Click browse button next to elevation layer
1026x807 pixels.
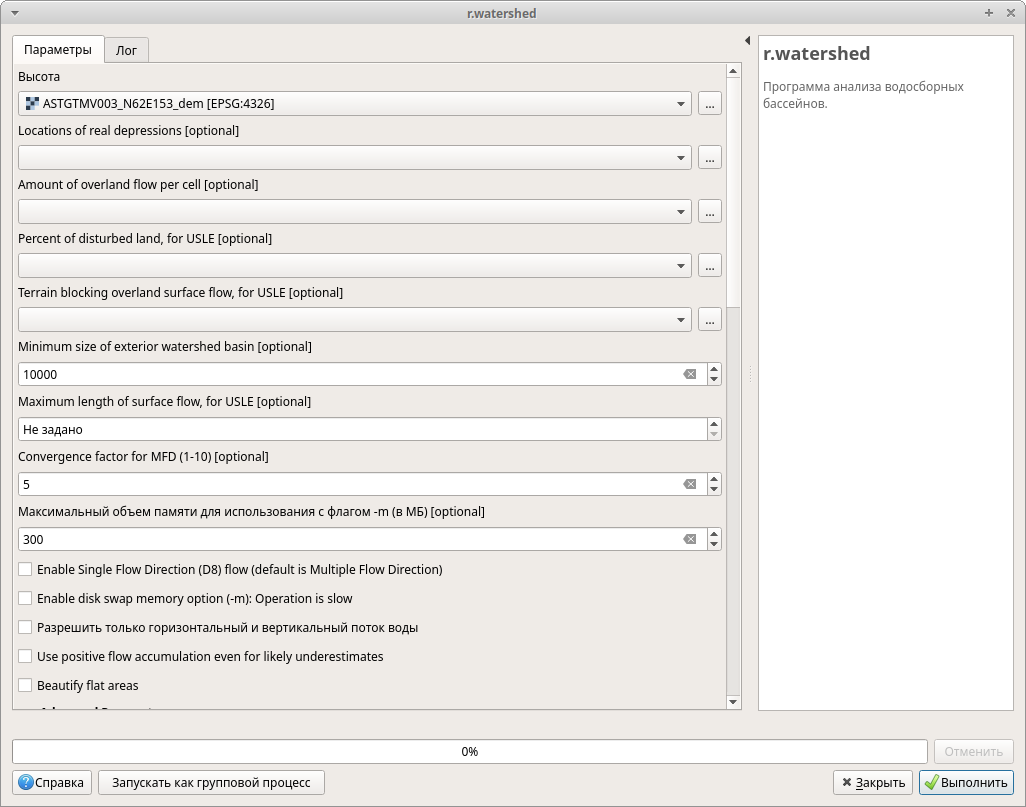710,103
